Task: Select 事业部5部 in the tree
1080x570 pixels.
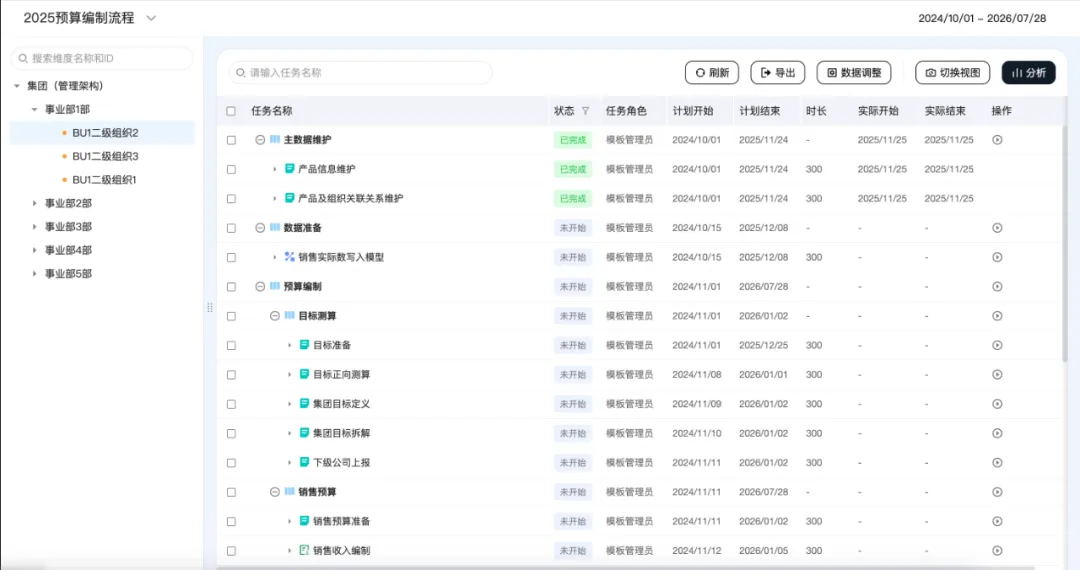Action: [68, 273]
